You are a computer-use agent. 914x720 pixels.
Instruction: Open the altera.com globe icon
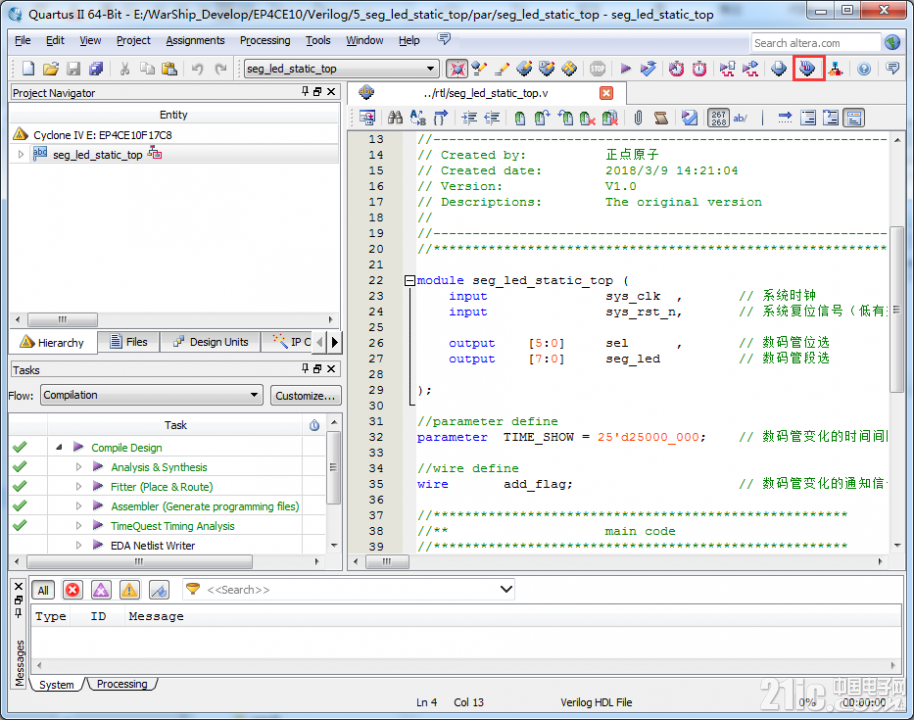892,42
